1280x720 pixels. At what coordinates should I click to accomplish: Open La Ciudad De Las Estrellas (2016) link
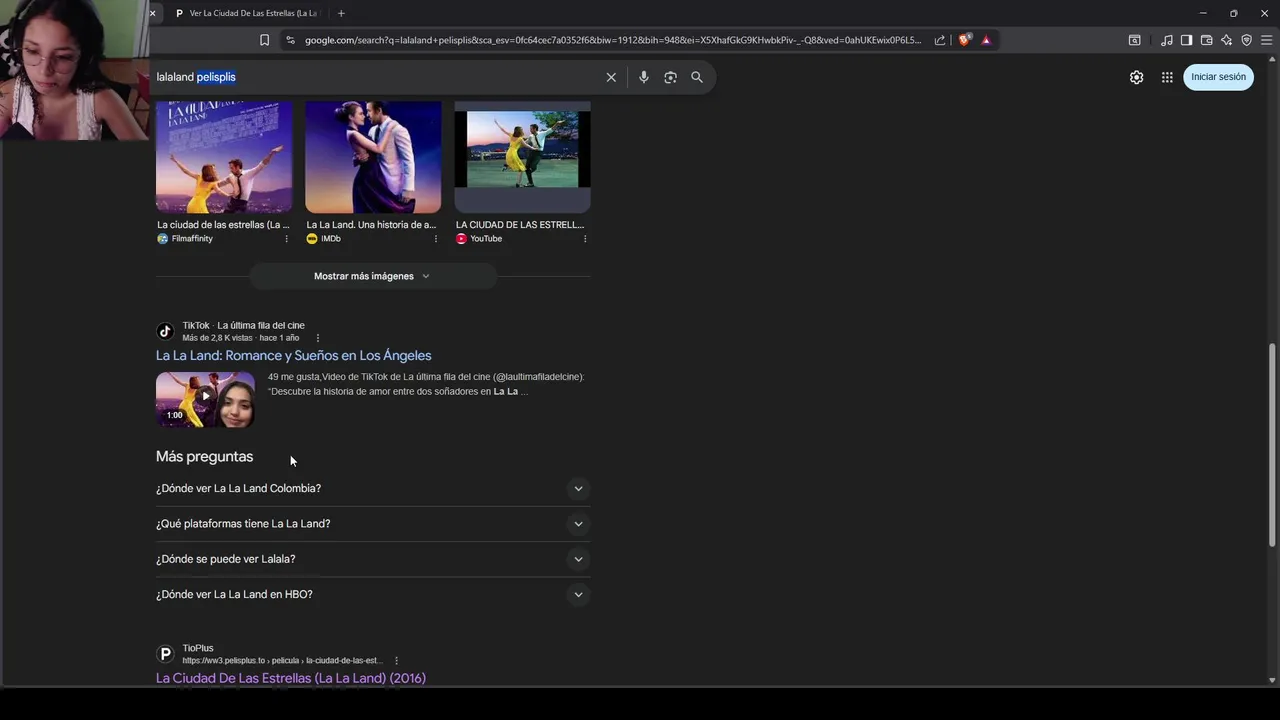[x=291, y=678]
